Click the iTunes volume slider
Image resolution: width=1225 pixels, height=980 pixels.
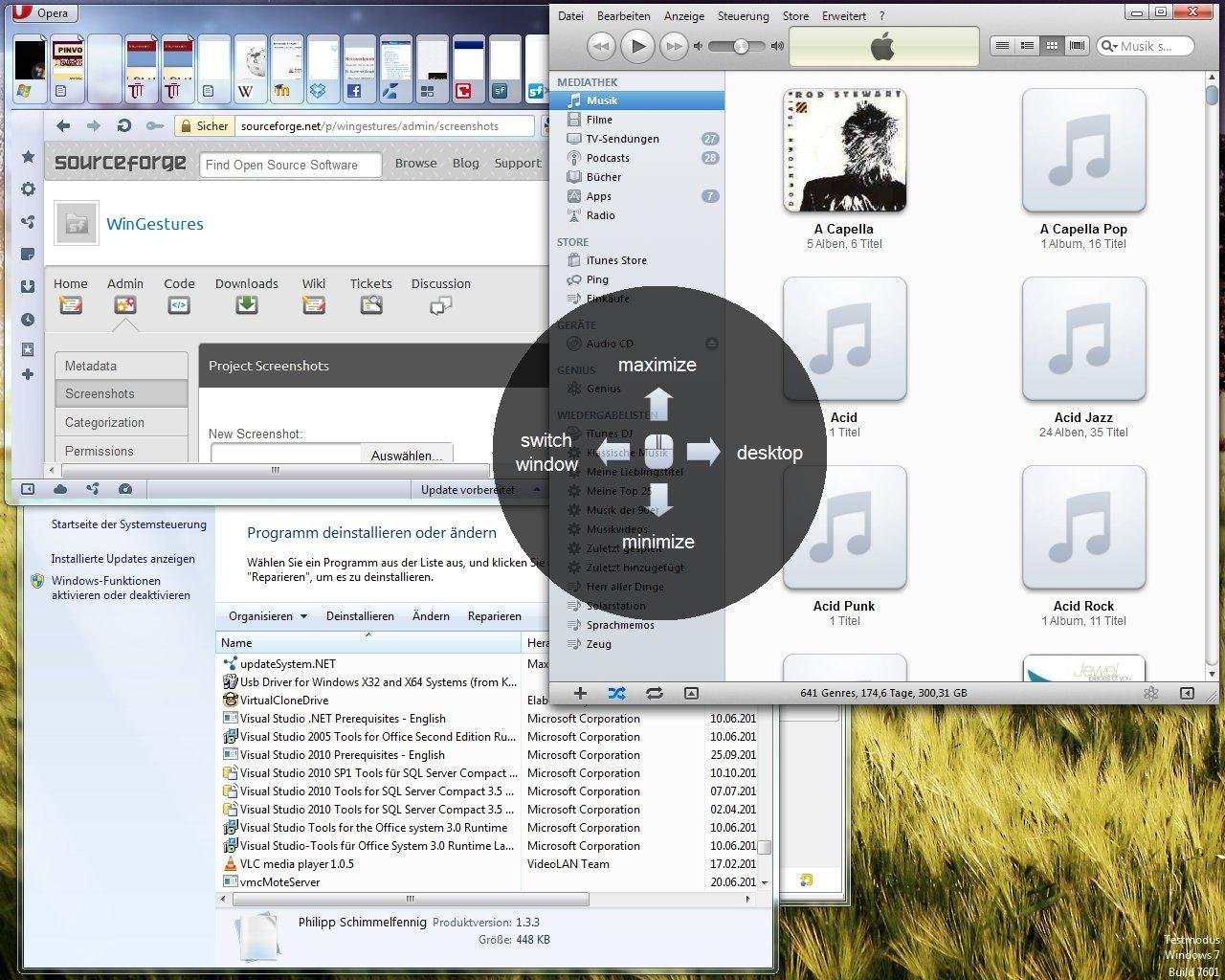coord(742,46)
